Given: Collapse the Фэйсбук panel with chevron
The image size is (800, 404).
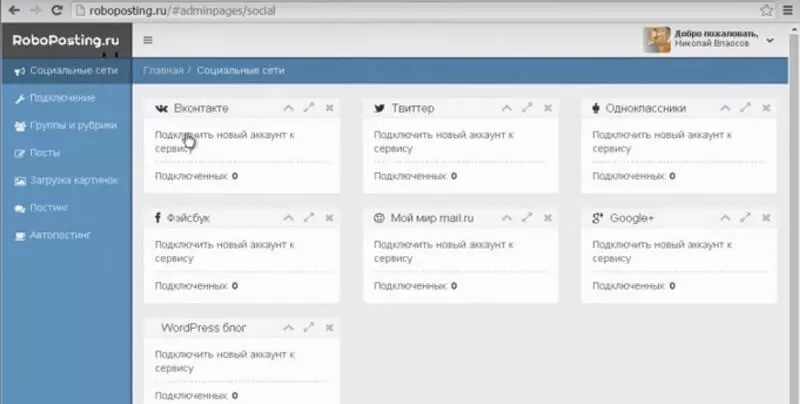Looking at the screenshot, I should point(289,217).
